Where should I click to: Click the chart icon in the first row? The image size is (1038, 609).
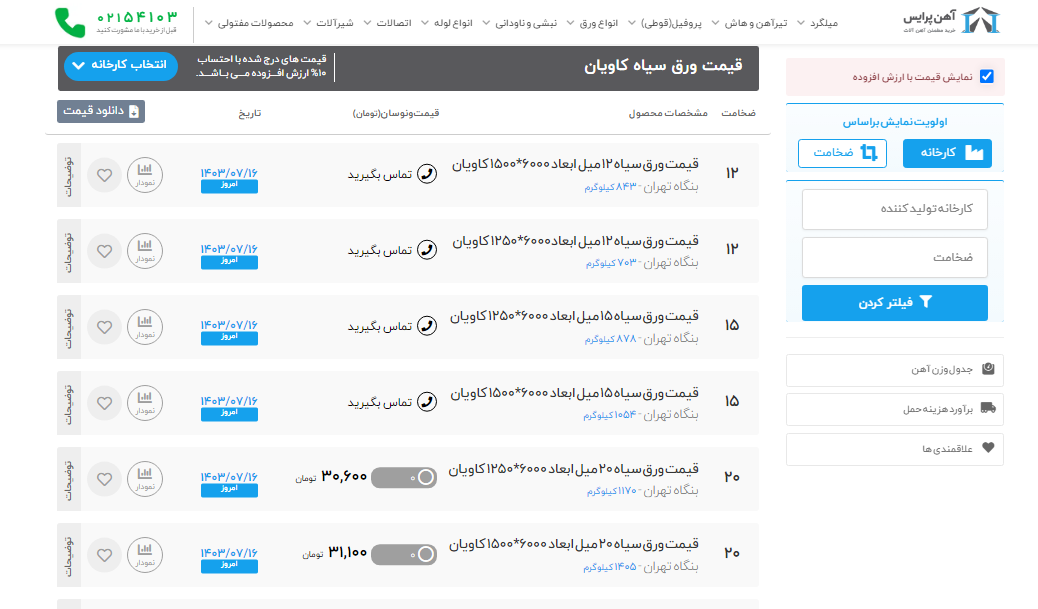coord(145,174)
